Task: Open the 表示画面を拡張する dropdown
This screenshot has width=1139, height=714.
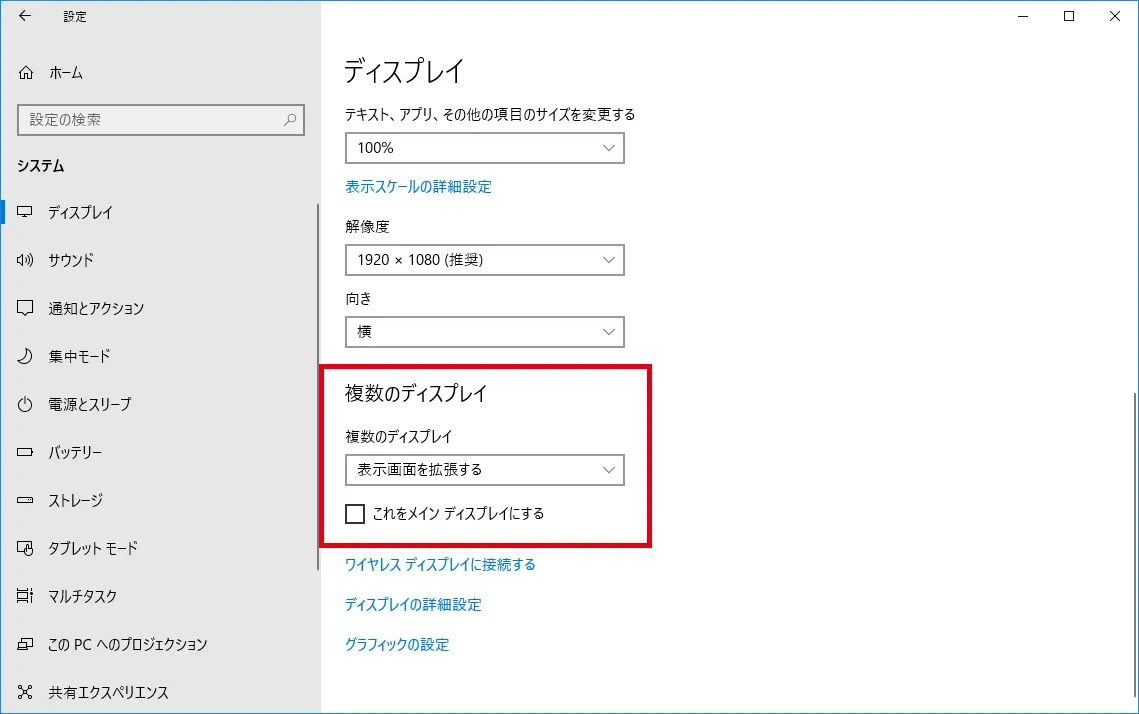Action: pos(485,470)
